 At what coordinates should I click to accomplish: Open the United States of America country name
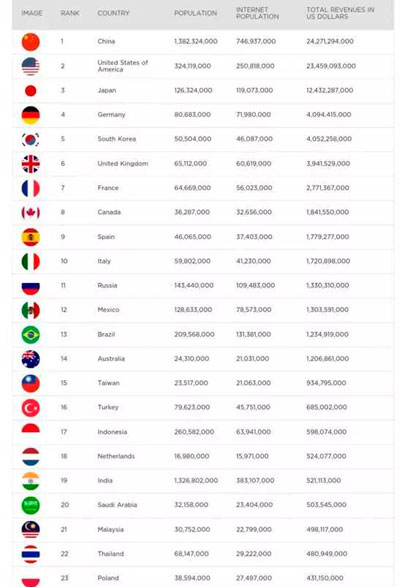point(123,66)
